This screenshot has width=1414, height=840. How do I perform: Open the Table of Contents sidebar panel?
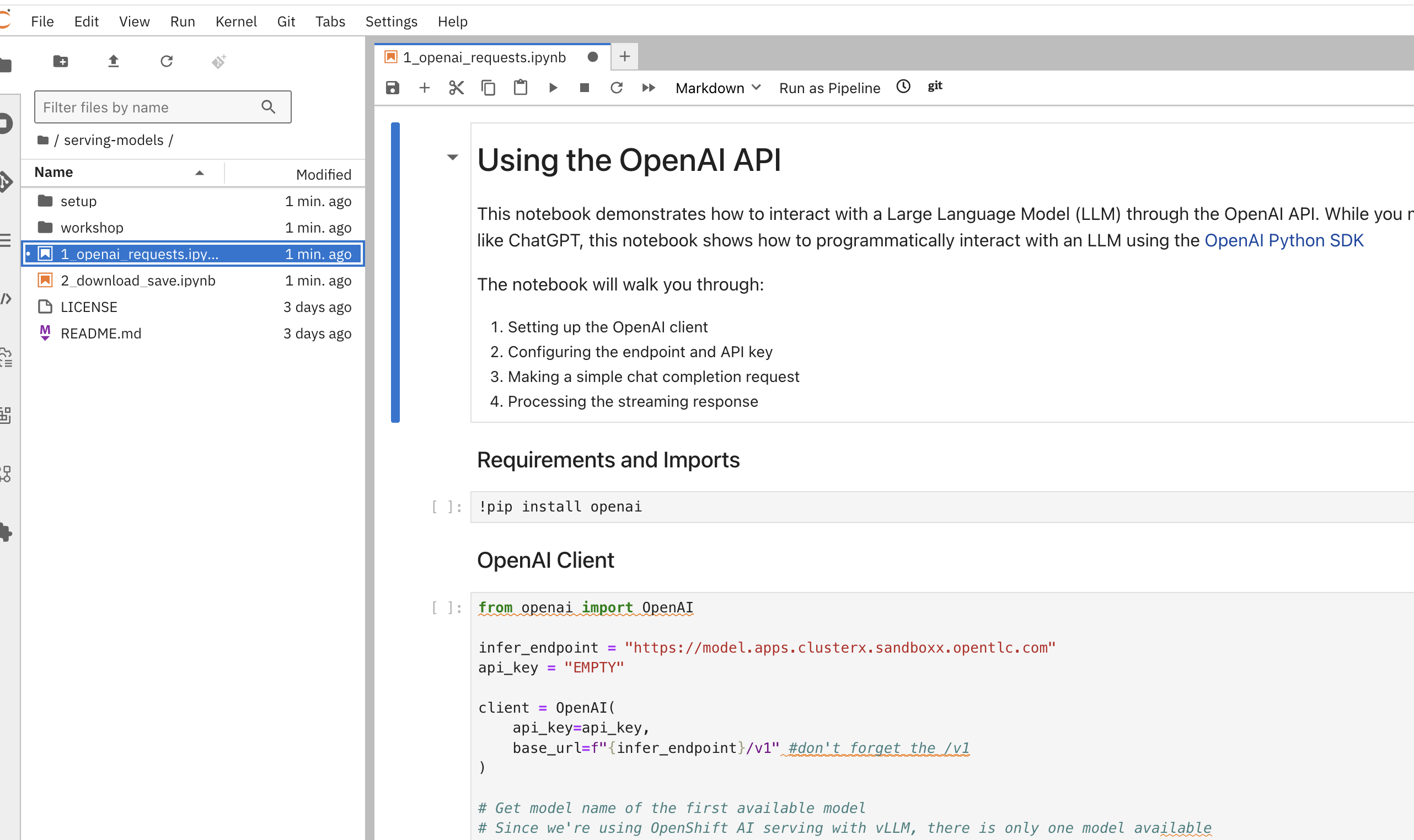pyautogui.click(x=6, y=240)
